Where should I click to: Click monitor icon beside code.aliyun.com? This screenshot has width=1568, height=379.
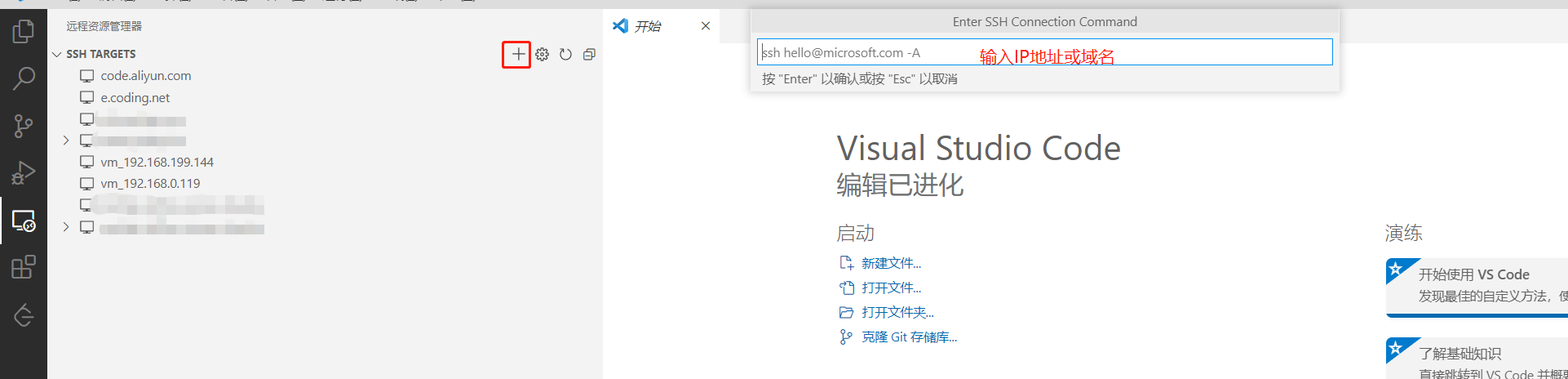coord(86,76)
